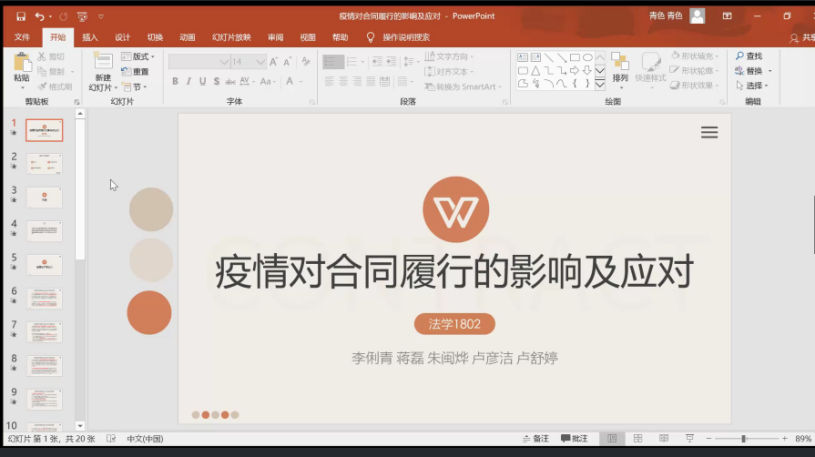Center align the text
The width and height of the screenshot is (815, 457).
(343, 81)
